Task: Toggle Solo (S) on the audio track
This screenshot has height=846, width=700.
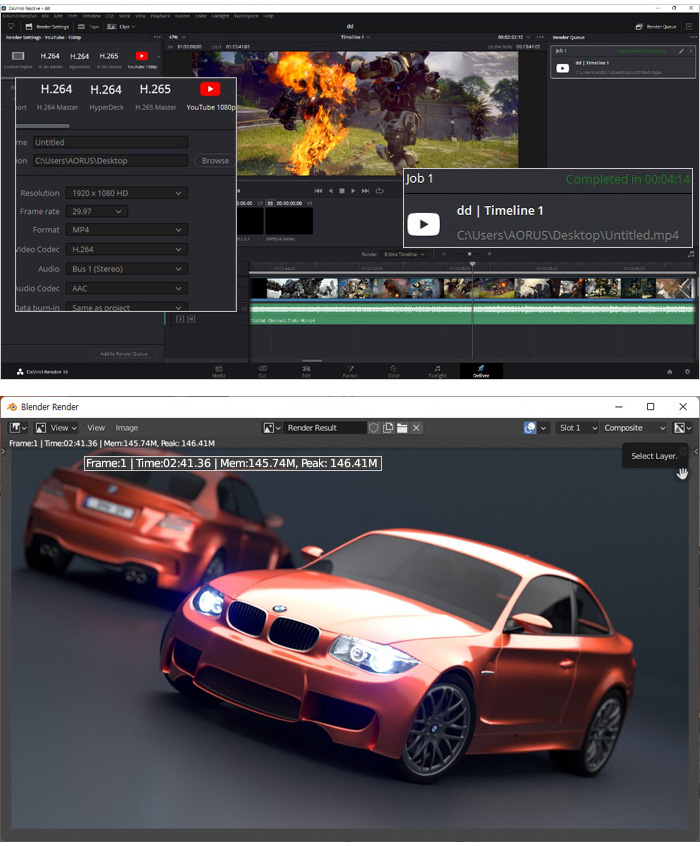Action: pyautogui.click(x=180, y=319)
